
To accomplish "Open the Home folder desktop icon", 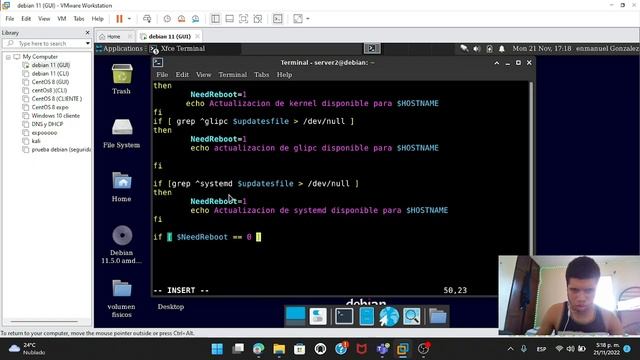I will 122,187.
